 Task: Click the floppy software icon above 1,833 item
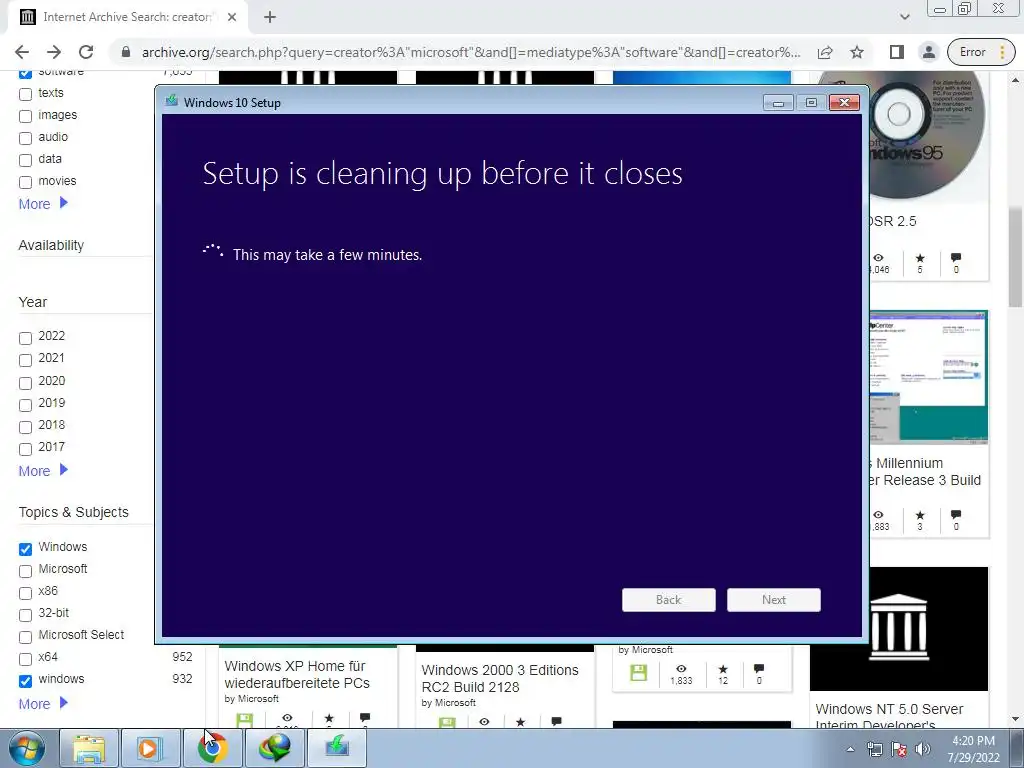click(638, 673)
